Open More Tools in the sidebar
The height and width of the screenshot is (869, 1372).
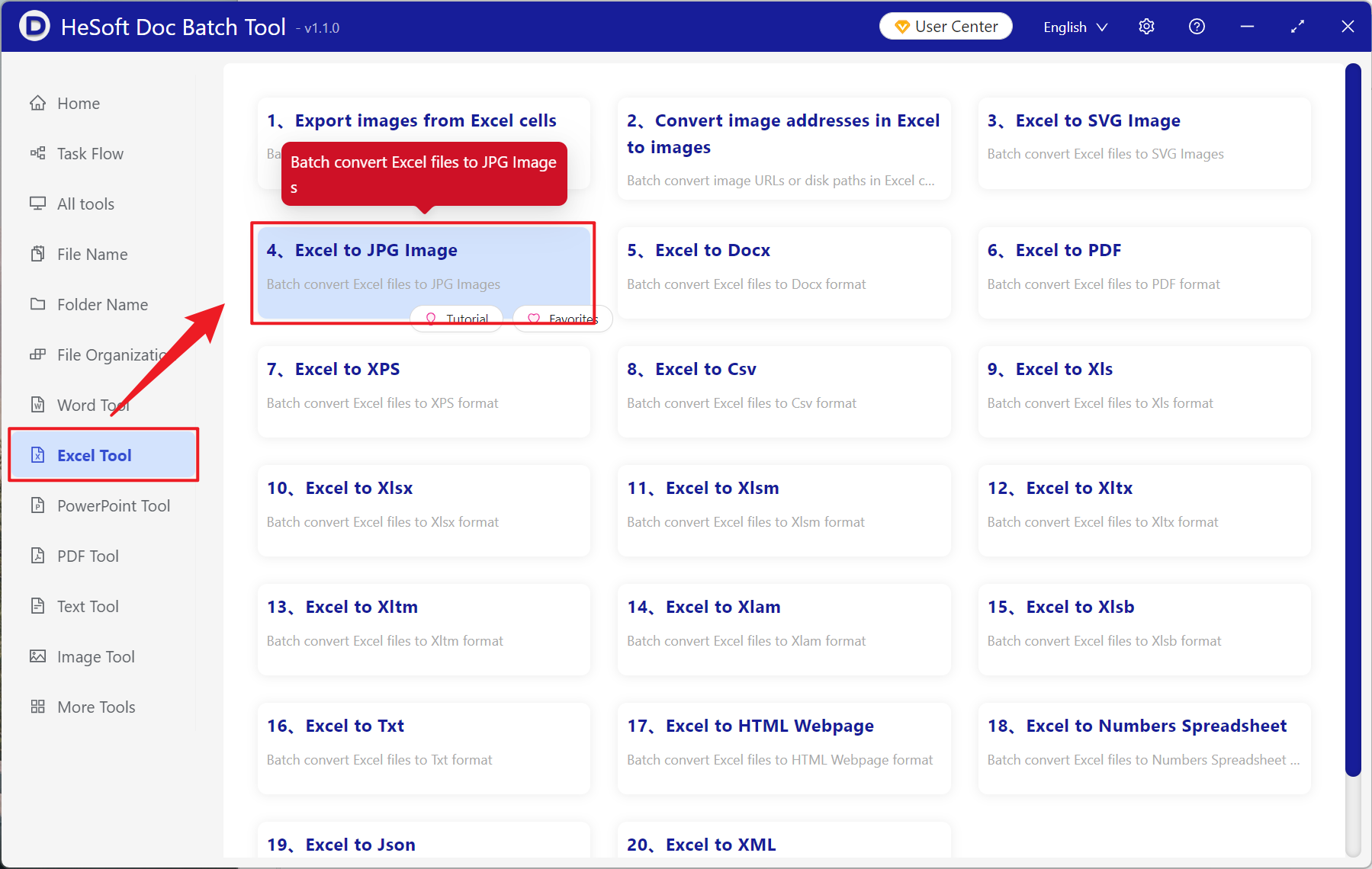tap(102, 707)
